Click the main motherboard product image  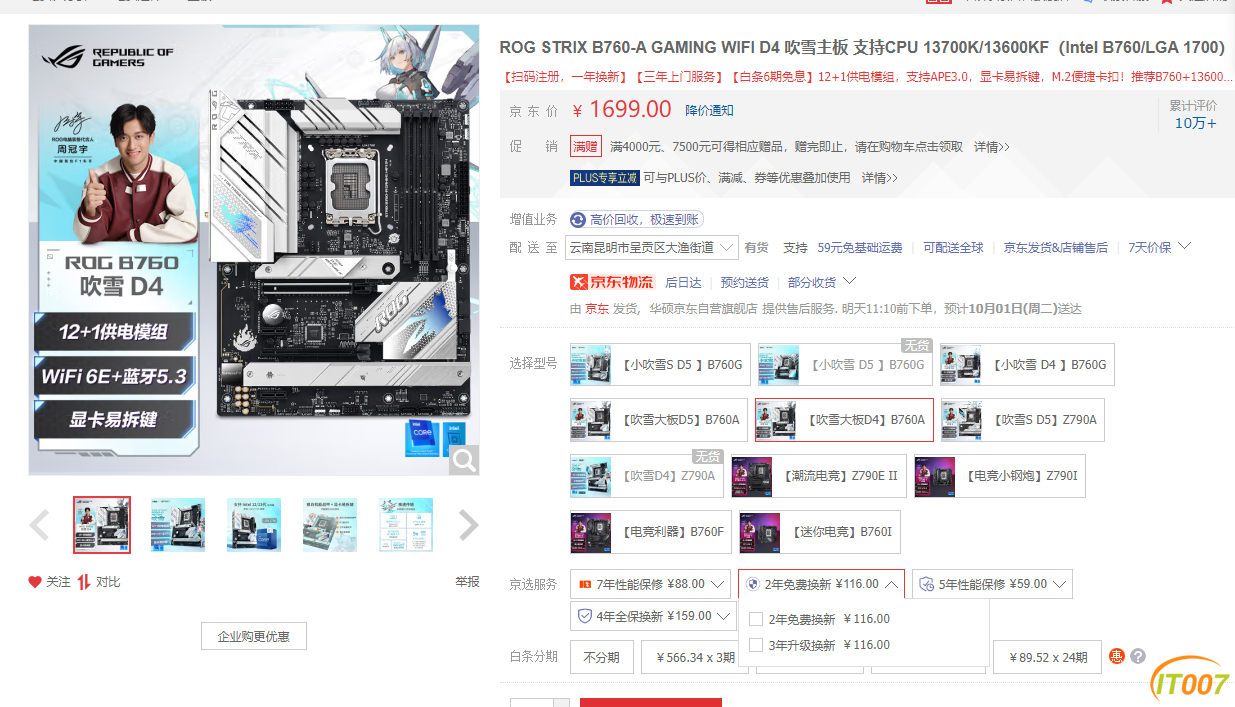254,250
